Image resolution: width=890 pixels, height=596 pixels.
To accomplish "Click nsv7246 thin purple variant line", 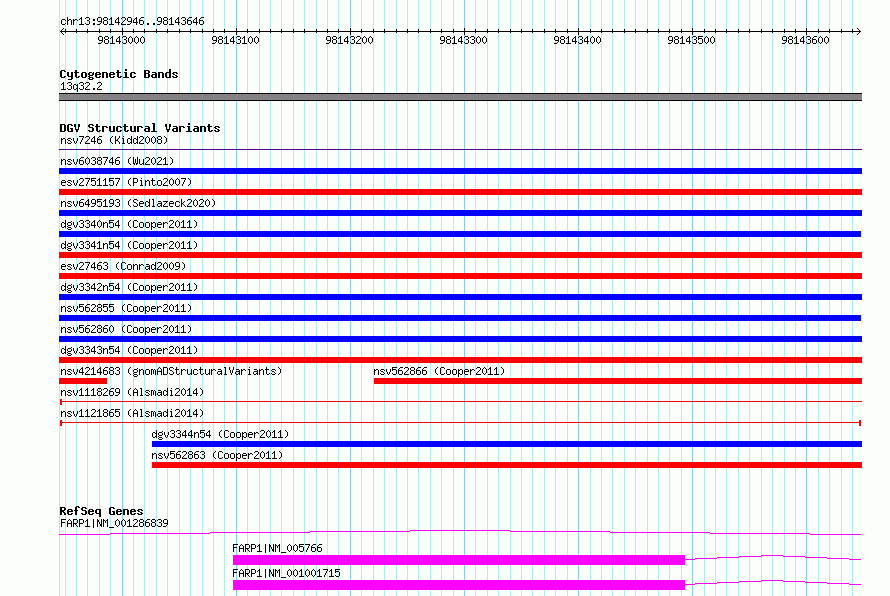I will (x=460, y=150).
